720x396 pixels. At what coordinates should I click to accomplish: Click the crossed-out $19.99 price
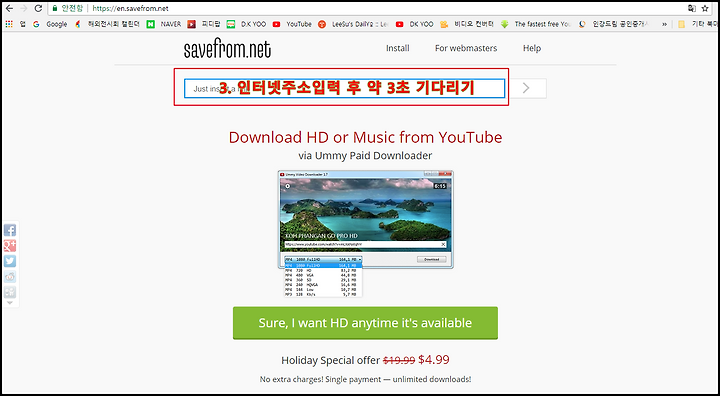tap(399, 360)
